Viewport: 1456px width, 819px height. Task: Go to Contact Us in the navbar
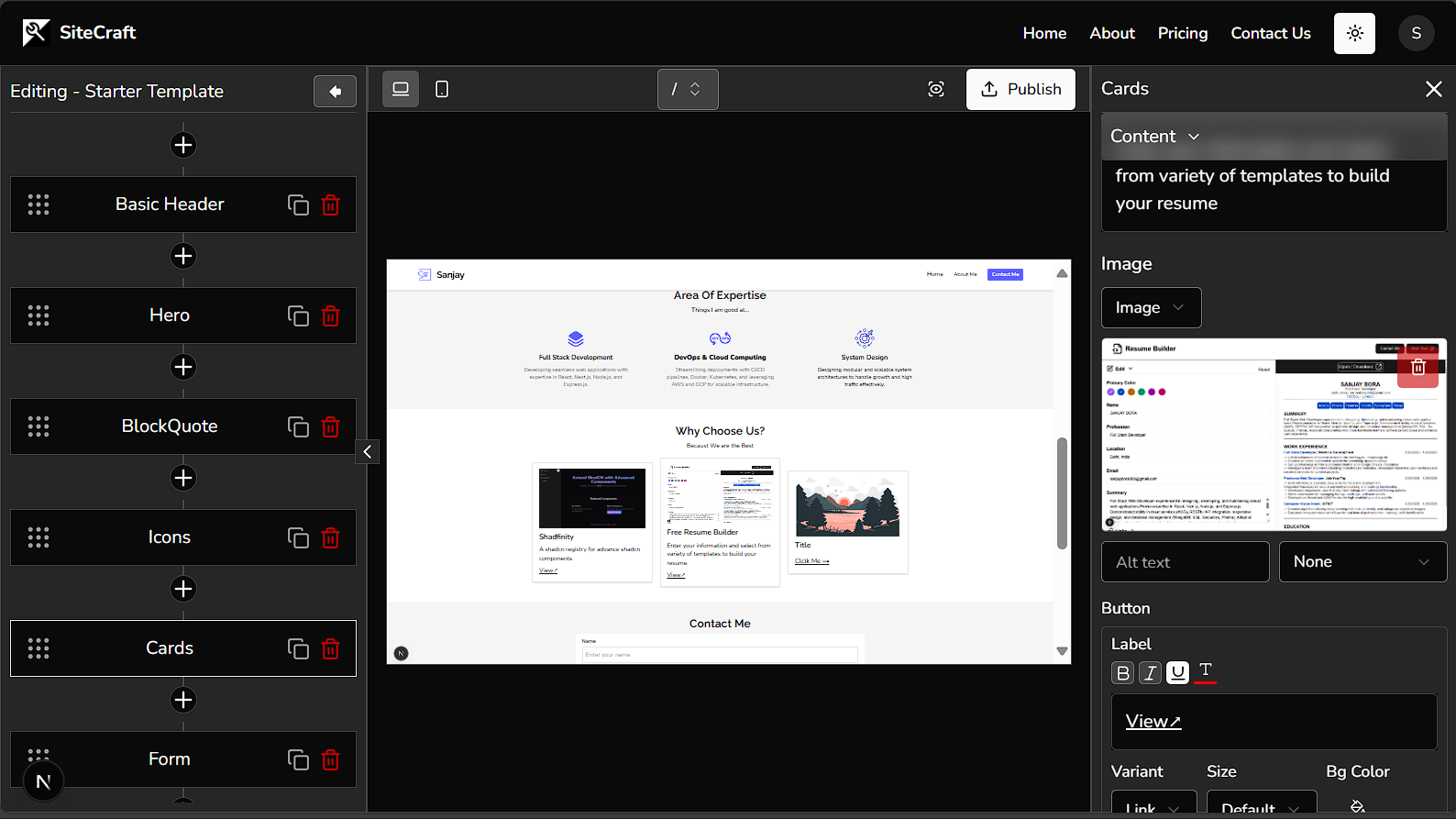tap(1270, 33)
